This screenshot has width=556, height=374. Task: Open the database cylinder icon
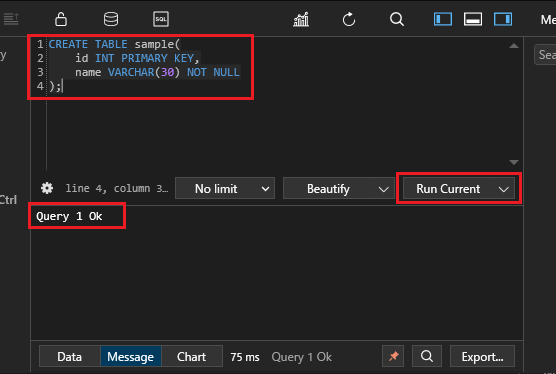[x=111, y=19]
